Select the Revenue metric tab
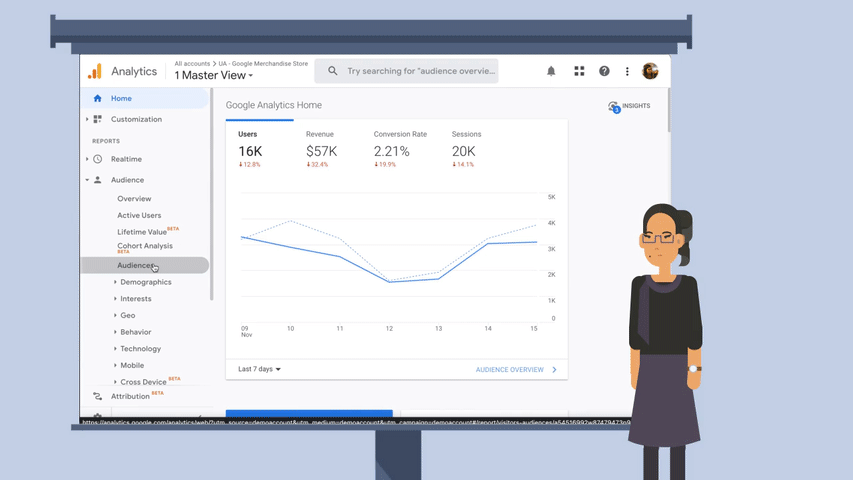This screenshot has width=853, height=480. point(322,148)
